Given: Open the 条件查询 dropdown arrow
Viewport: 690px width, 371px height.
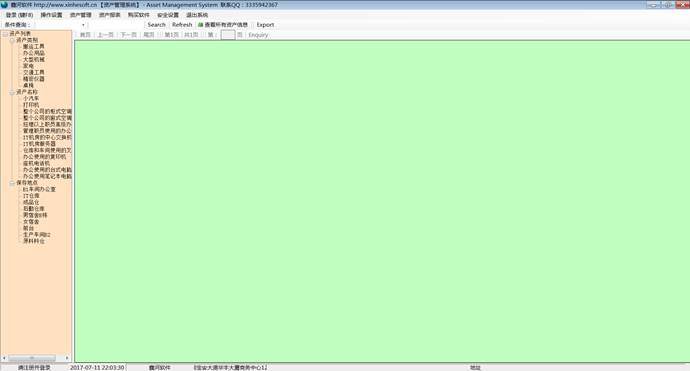Looking at the screenshot, I should pyautogui.click(x=83, y=25).
